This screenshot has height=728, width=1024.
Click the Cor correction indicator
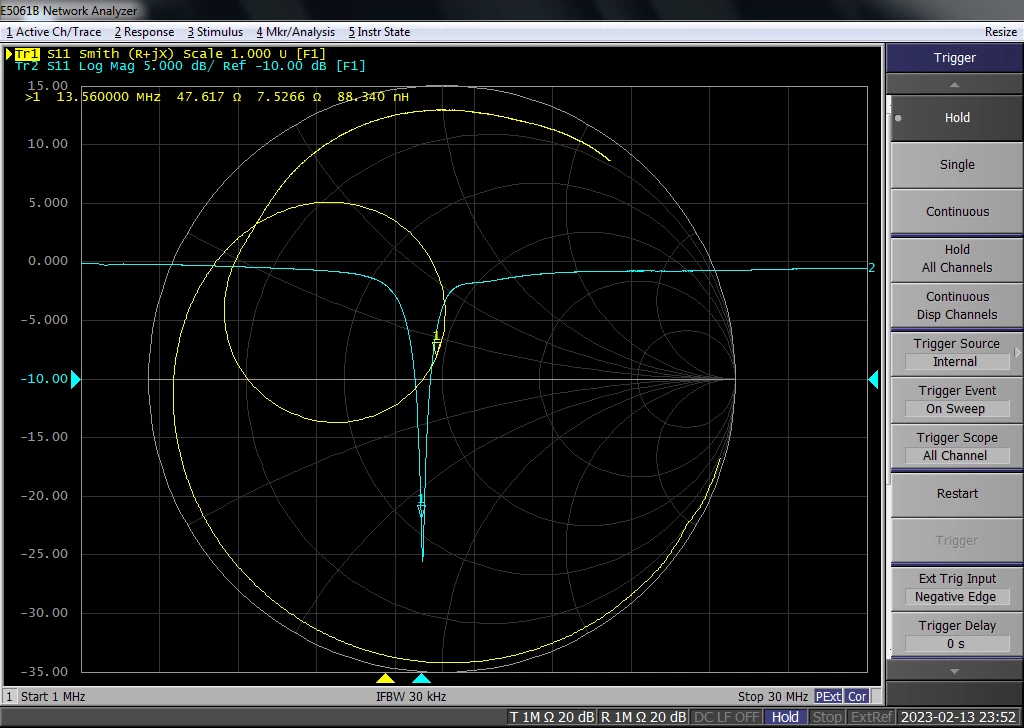tap(857, 697)
